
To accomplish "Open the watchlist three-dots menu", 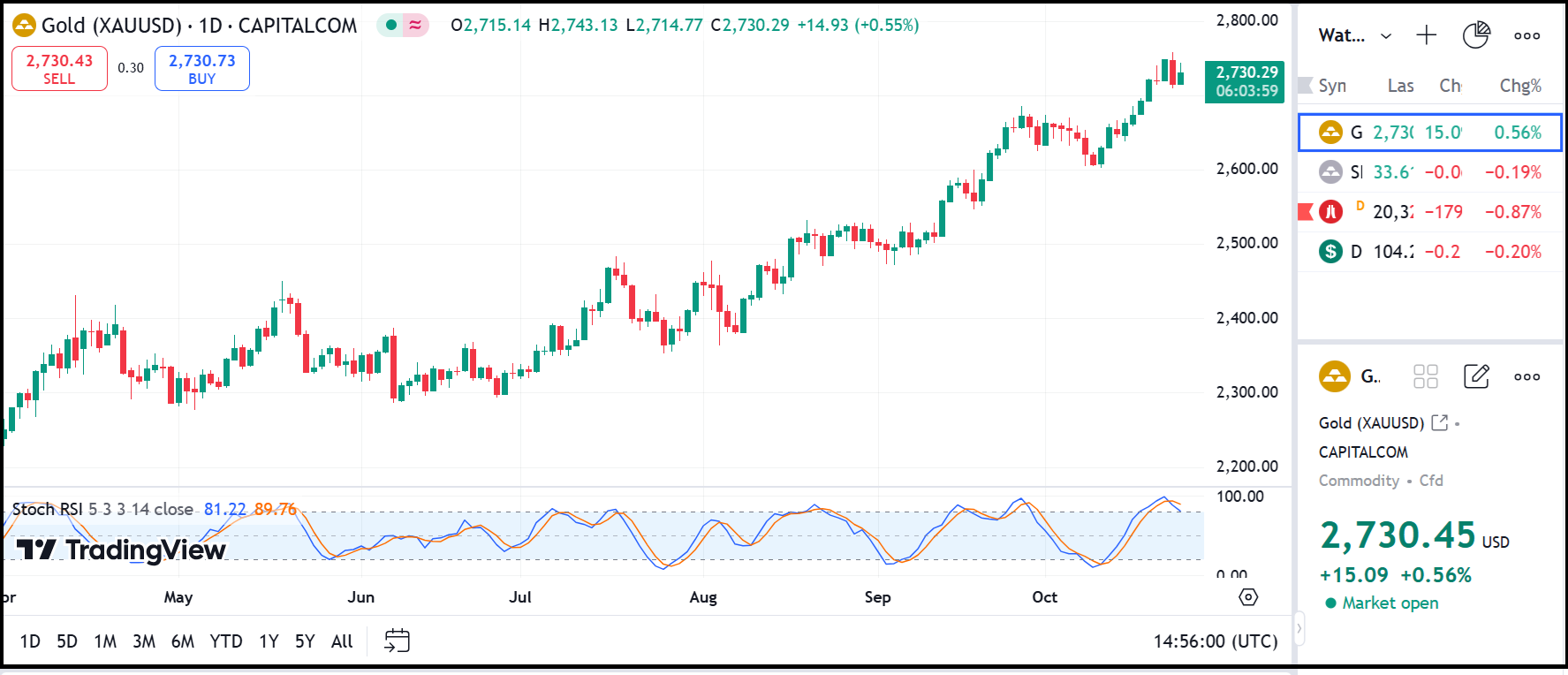I will [x=1526, y=35].
